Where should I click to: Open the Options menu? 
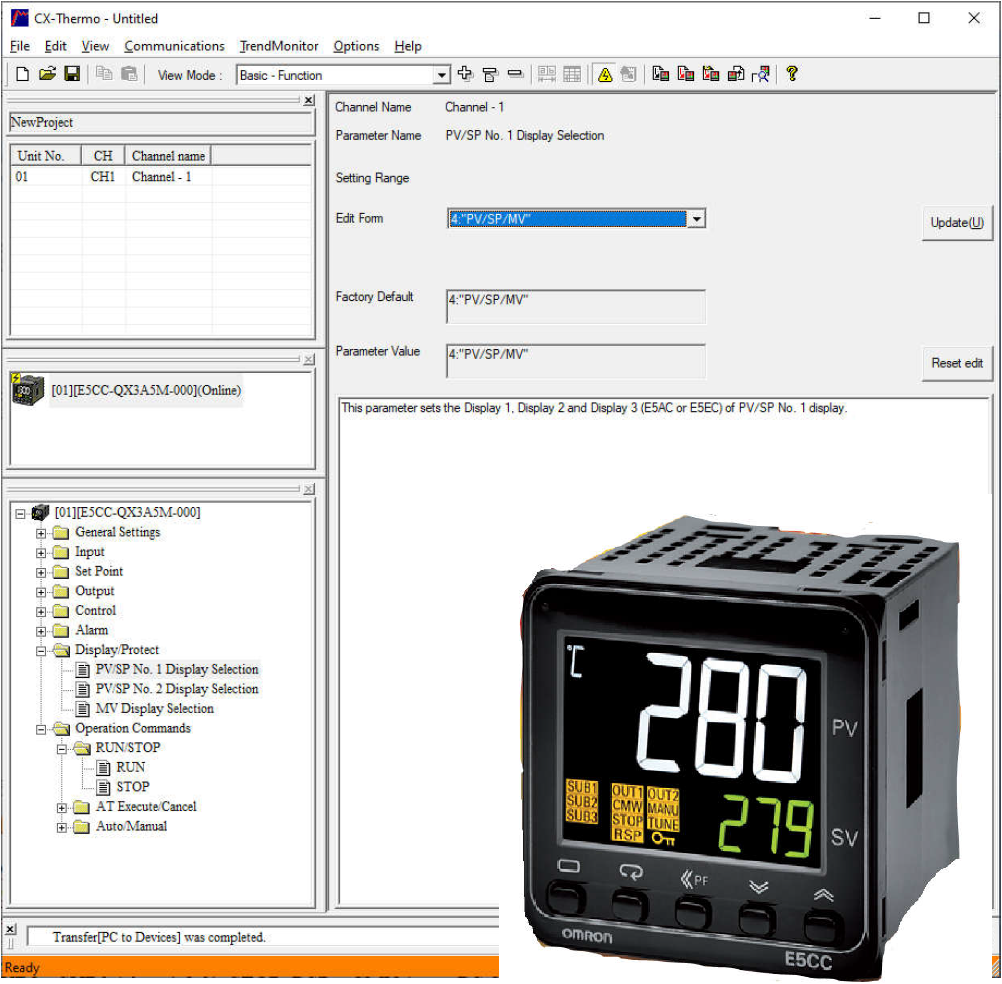(x=356, y=46)
